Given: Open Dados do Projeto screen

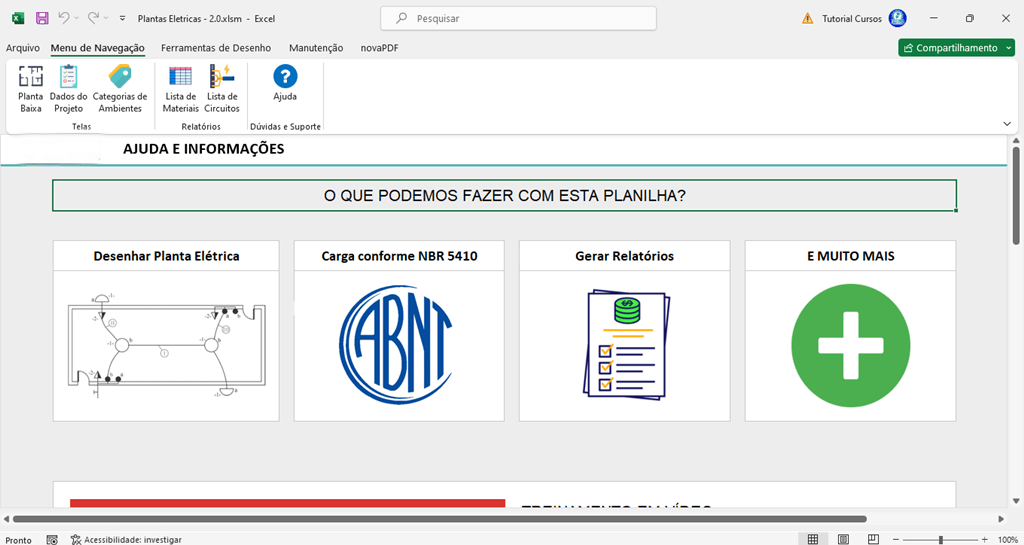Looking at the screenshot, I should [69, 89].
